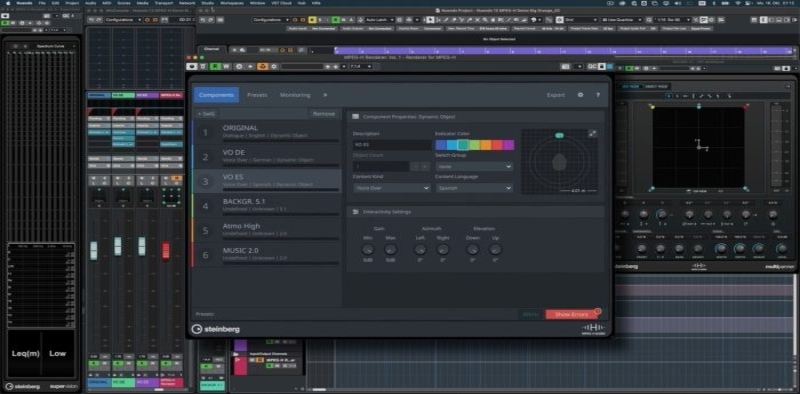Click red MPEG-H Renderer channel fader
Image resolution: width=800 pixels, height=394 pixels.
coord(166,251)
